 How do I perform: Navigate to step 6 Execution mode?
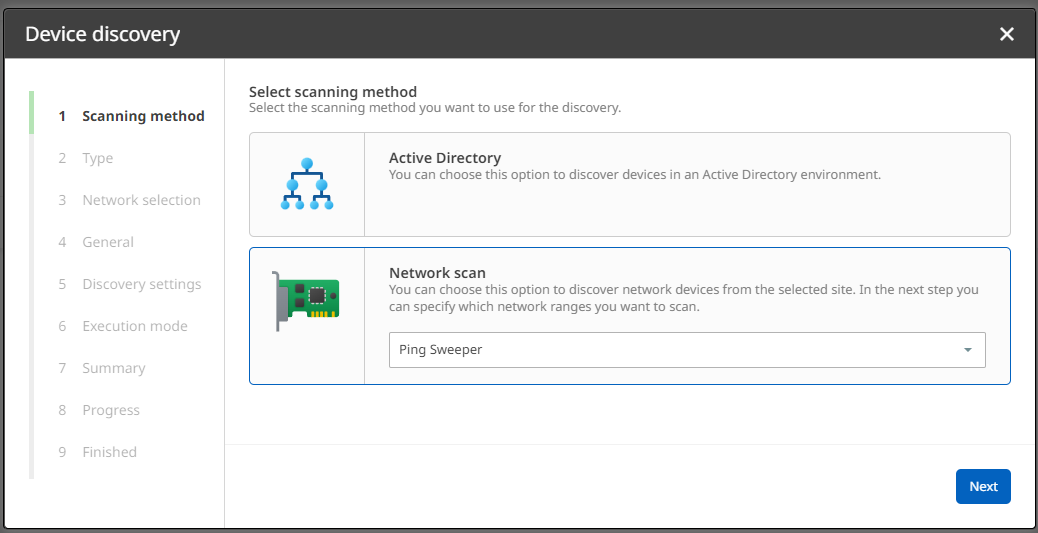(x=135, y=326)
